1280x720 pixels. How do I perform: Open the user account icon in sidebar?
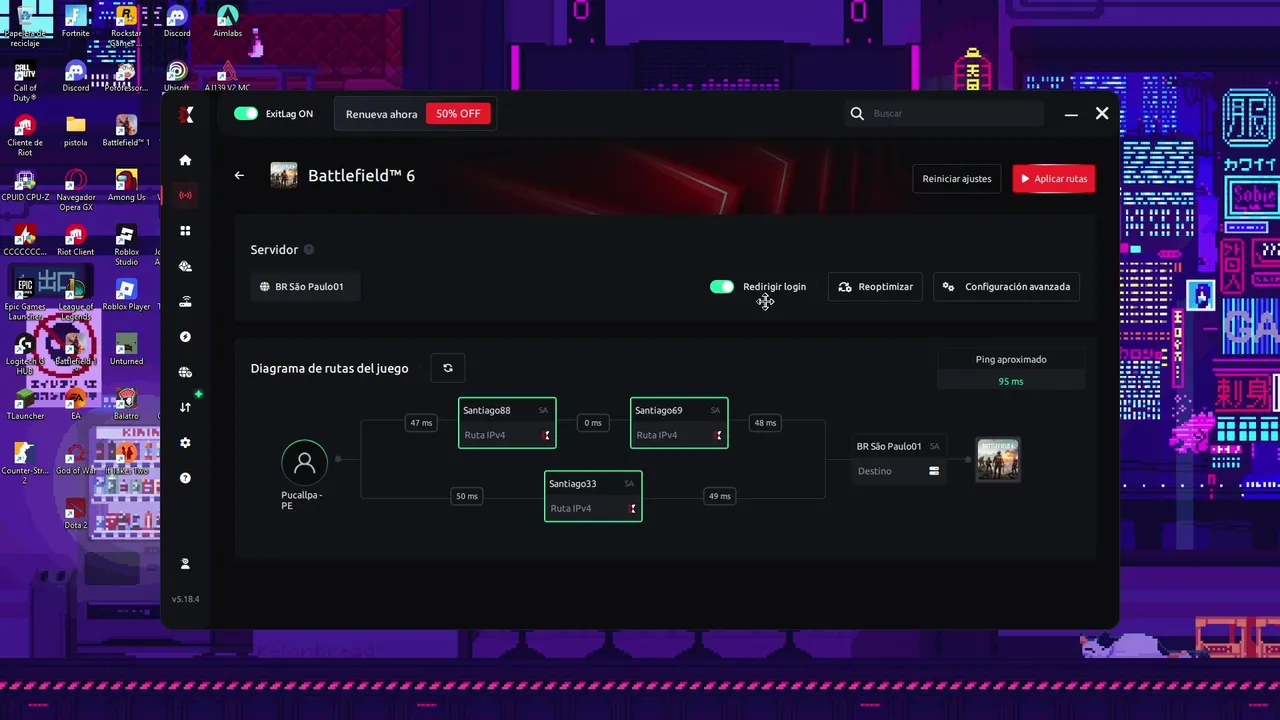(185, 564)
